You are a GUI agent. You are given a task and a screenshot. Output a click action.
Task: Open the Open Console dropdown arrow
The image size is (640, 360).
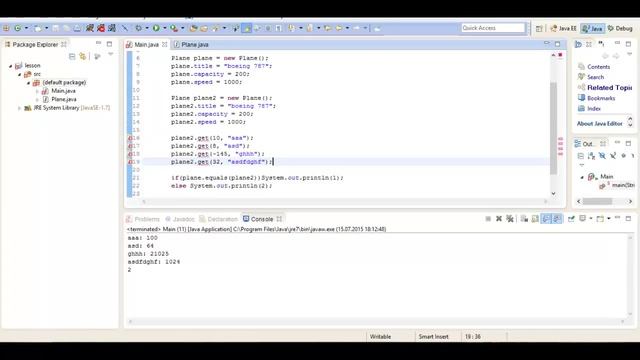pos(609,219)
